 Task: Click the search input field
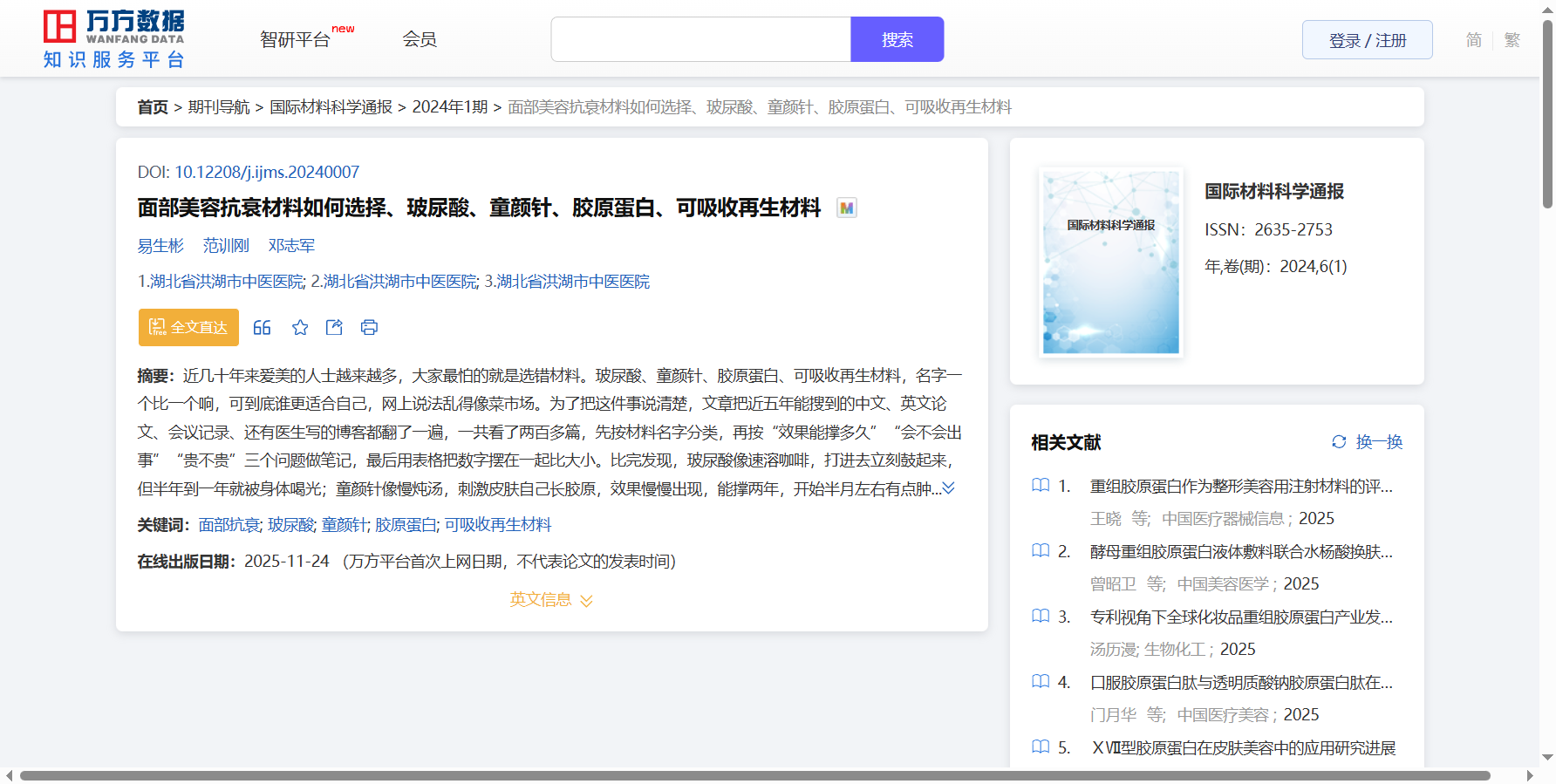[x=700, y=39]
